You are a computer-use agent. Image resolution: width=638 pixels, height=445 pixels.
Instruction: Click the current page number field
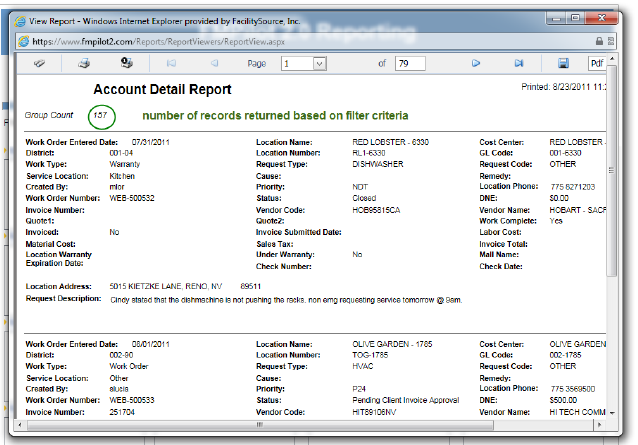tap(297, 63)
